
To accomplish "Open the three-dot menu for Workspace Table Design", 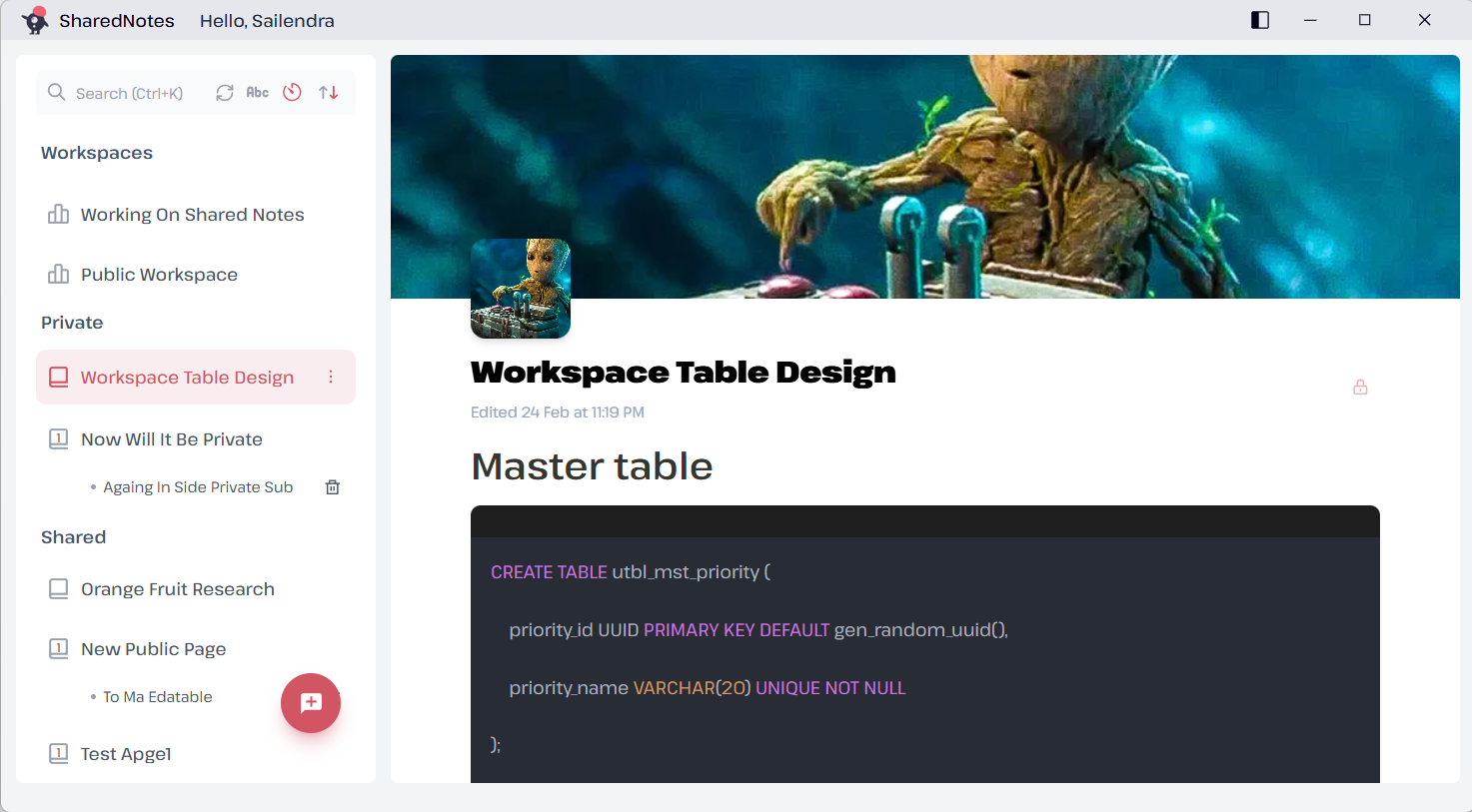I will (x=331, y=377).
